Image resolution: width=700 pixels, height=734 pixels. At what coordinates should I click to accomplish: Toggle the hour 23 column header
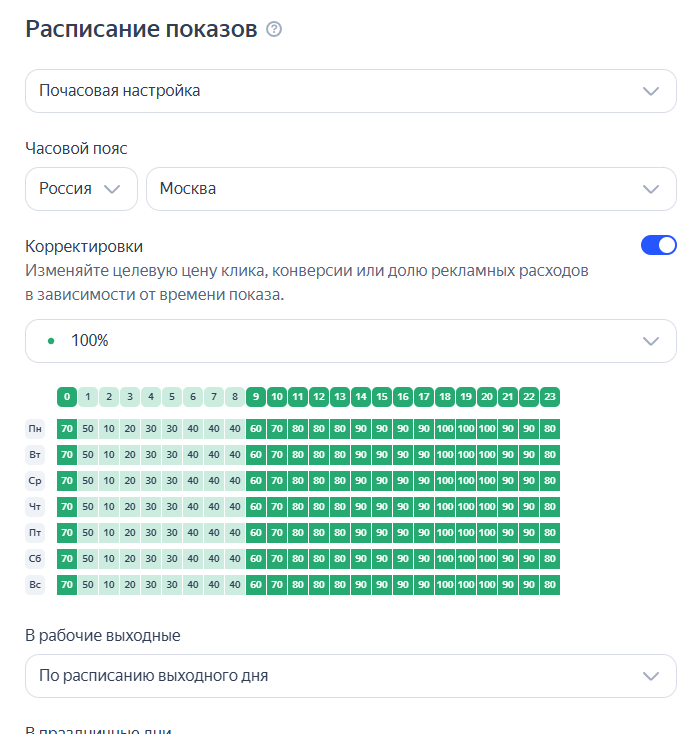pyautogui.click(x=550, y=397)
